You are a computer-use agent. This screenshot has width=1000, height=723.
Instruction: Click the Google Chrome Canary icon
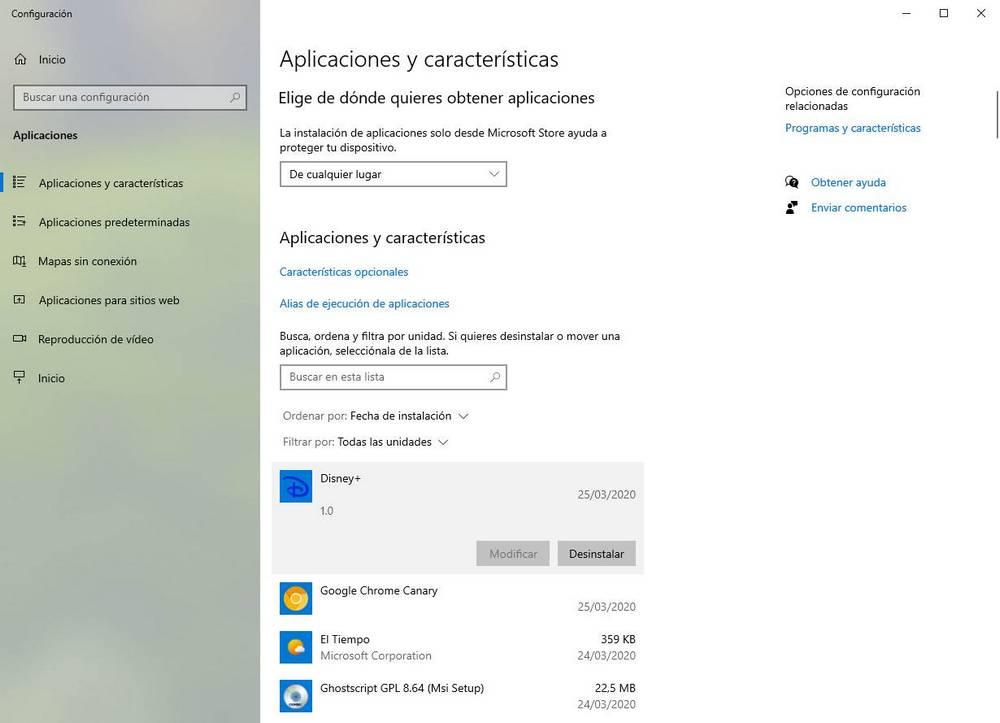(x=296, y=599)
